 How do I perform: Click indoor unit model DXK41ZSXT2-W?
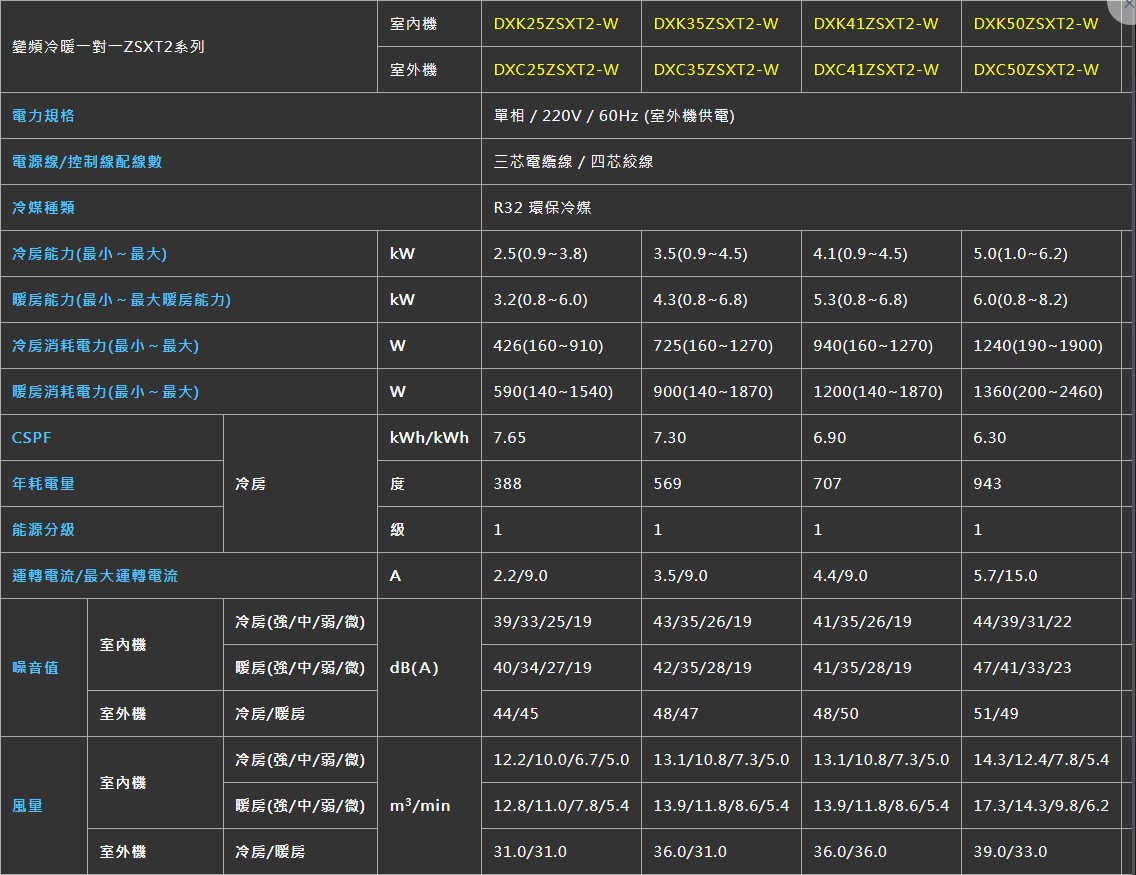click(x=876, y=24)
